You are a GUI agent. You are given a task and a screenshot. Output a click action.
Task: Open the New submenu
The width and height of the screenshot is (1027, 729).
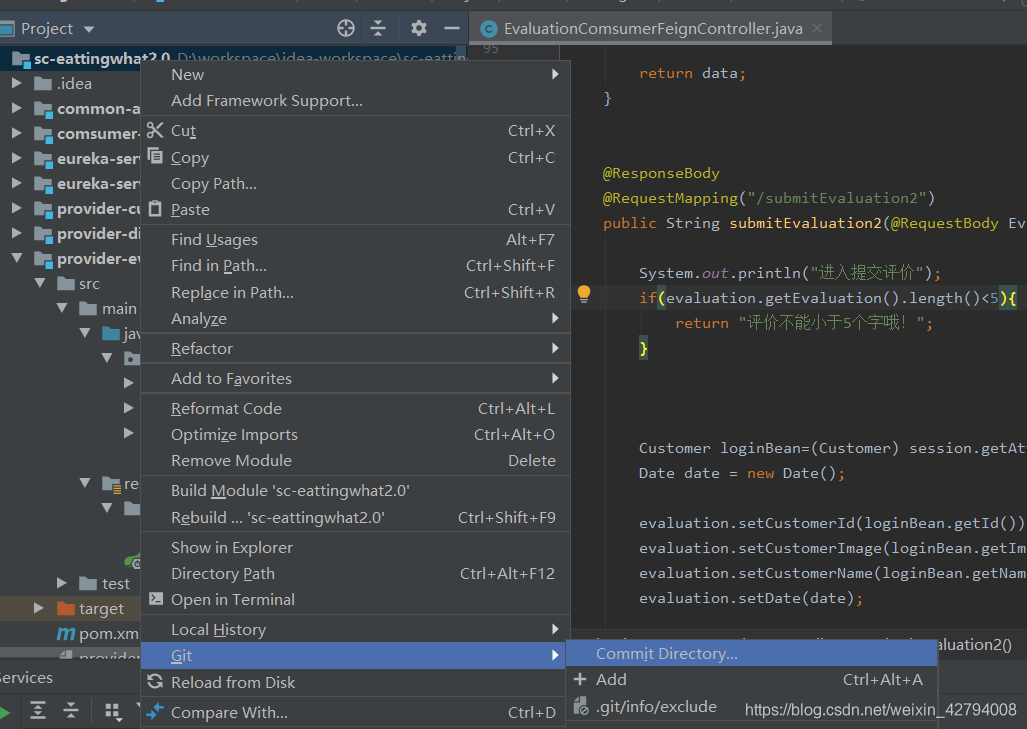(x=356, y=75)
